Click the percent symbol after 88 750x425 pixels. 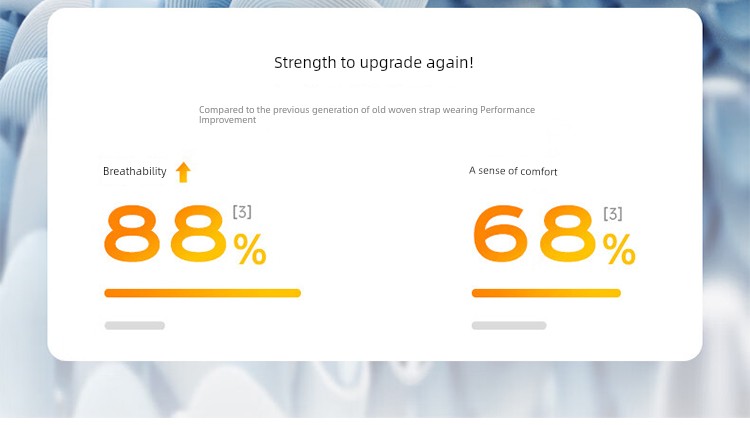[250, 249]
